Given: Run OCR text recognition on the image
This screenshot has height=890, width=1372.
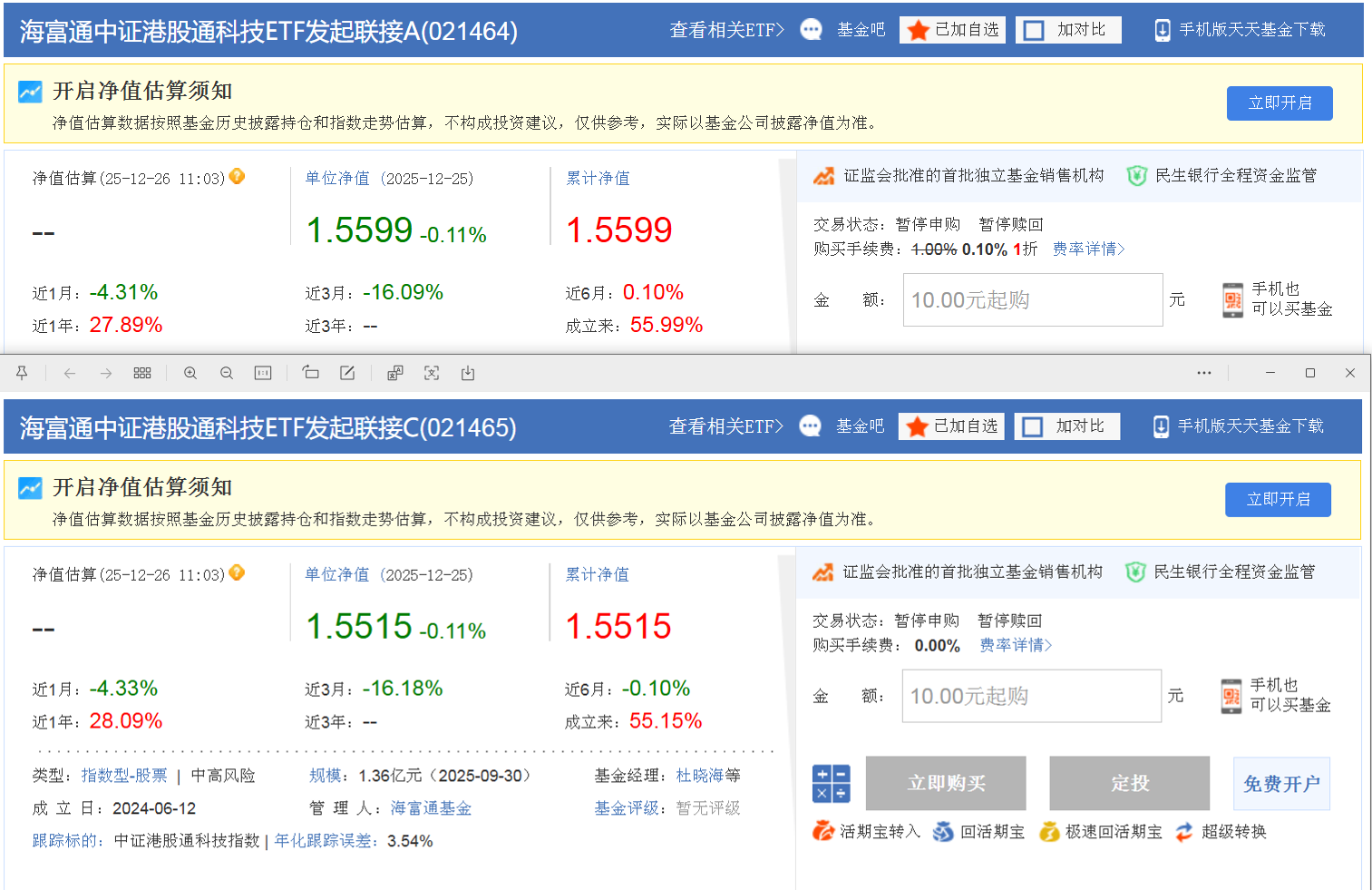Looking at the screenshot, I should point(432,373).
